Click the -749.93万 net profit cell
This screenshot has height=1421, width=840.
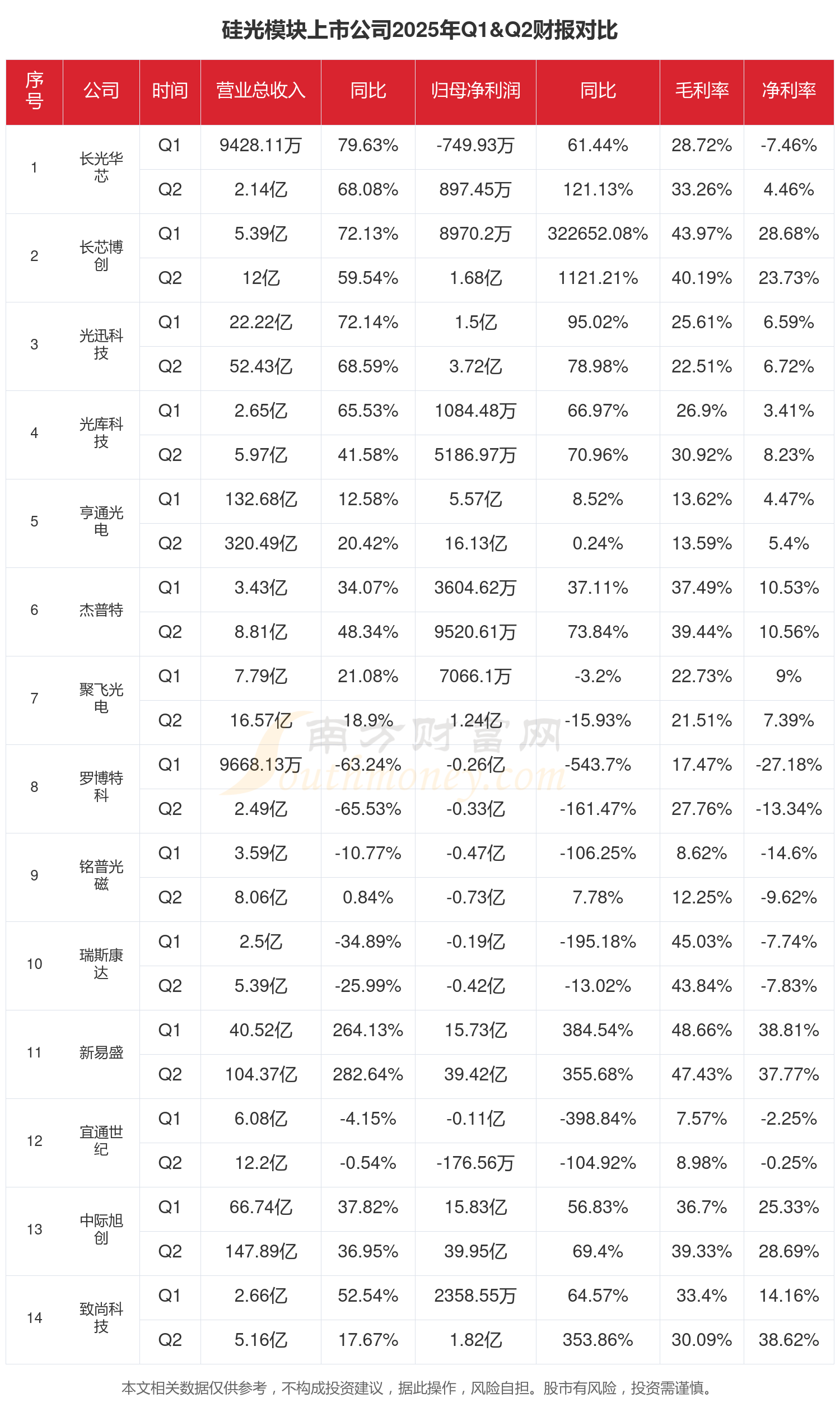pyautogui.click(x=475, y=146)
